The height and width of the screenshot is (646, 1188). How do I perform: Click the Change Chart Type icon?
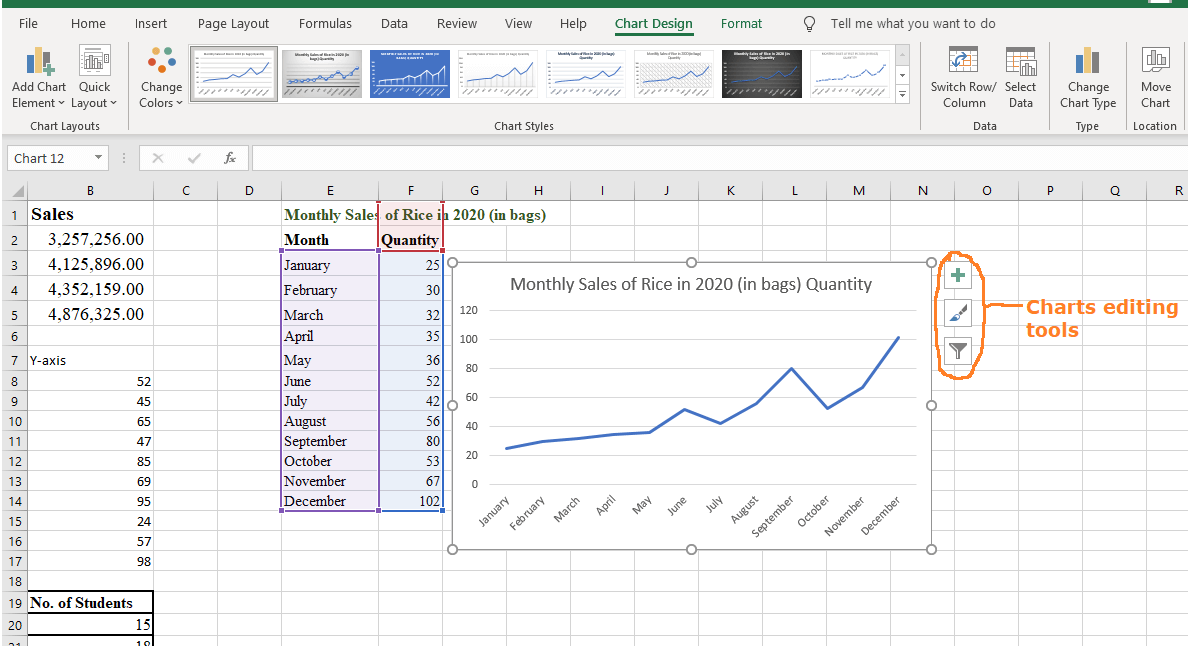(1088, 77)
